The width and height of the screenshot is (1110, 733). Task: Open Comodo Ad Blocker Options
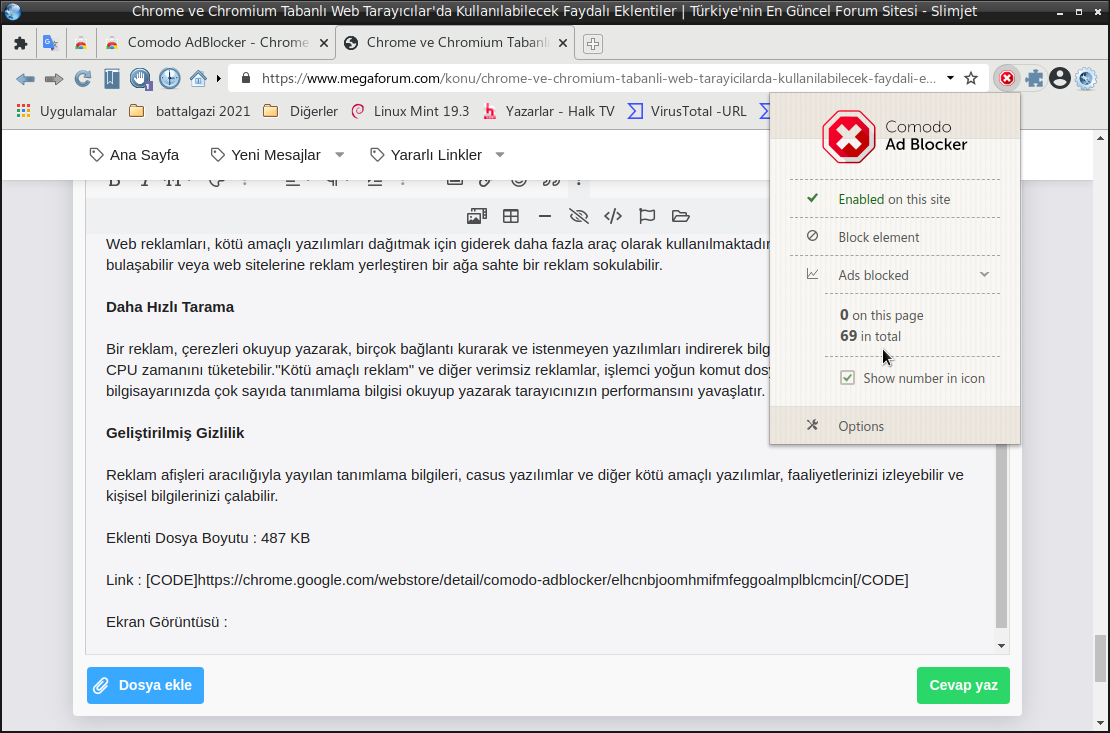pyautogui.click(x=895, y=426)
